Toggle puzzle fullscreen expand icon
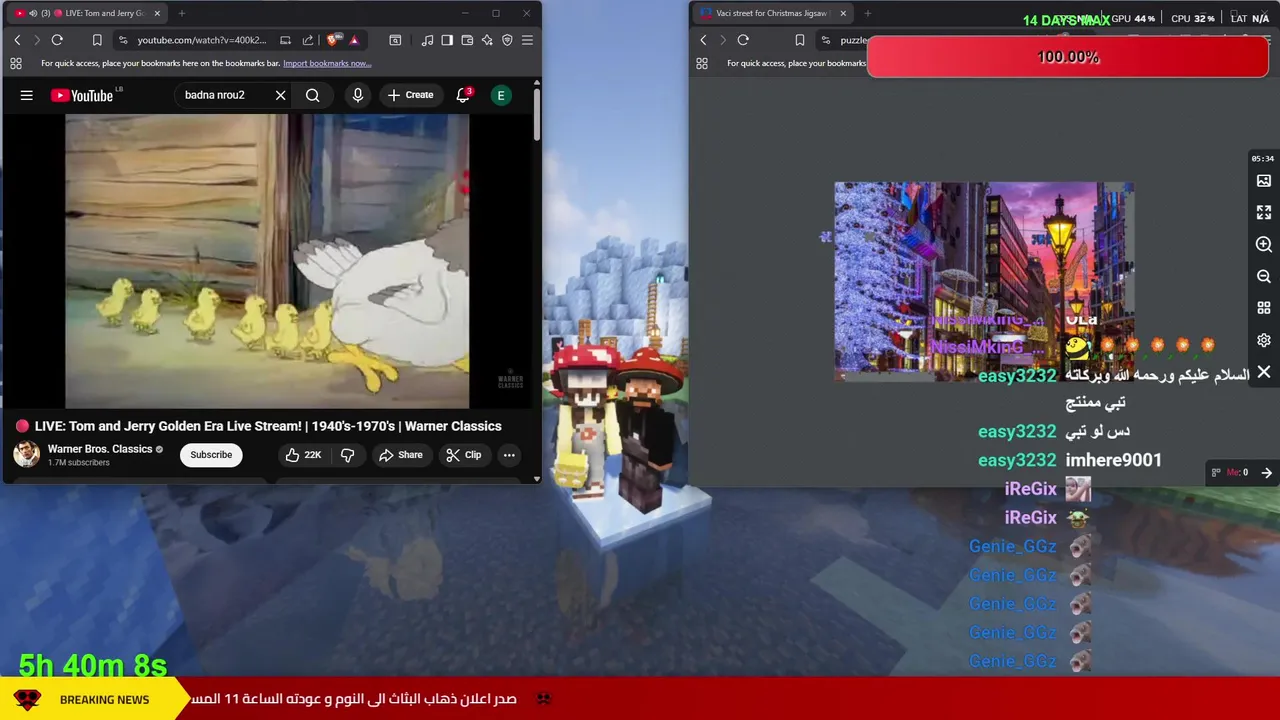The height and width of the screenshot is (720, 1280). point(1264,213)
